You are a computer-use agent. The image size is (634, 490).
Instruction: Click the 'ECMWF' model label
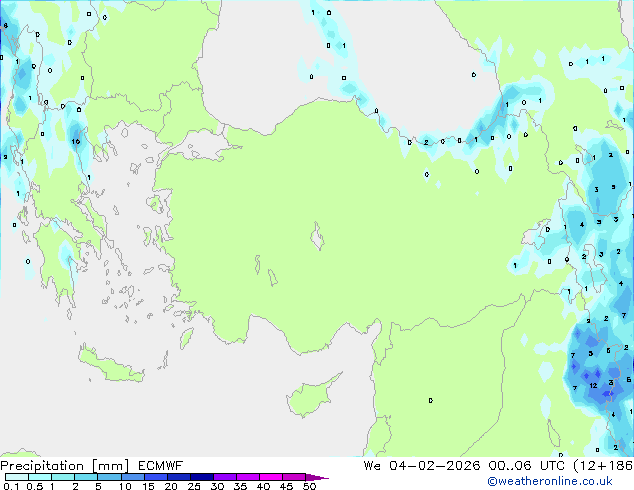click(161, 466)
